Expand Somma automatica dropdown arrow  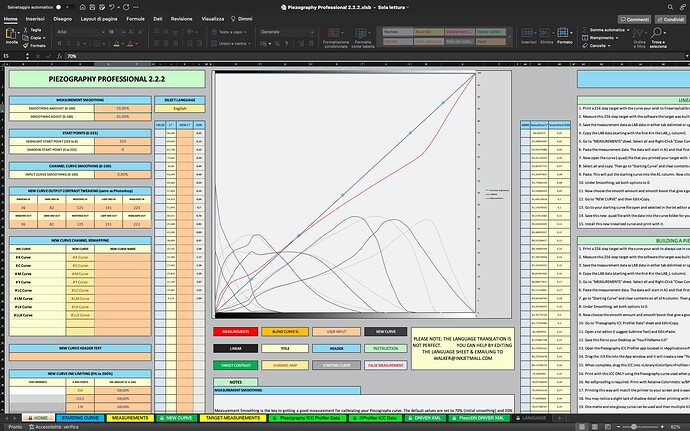coord(628,30)
